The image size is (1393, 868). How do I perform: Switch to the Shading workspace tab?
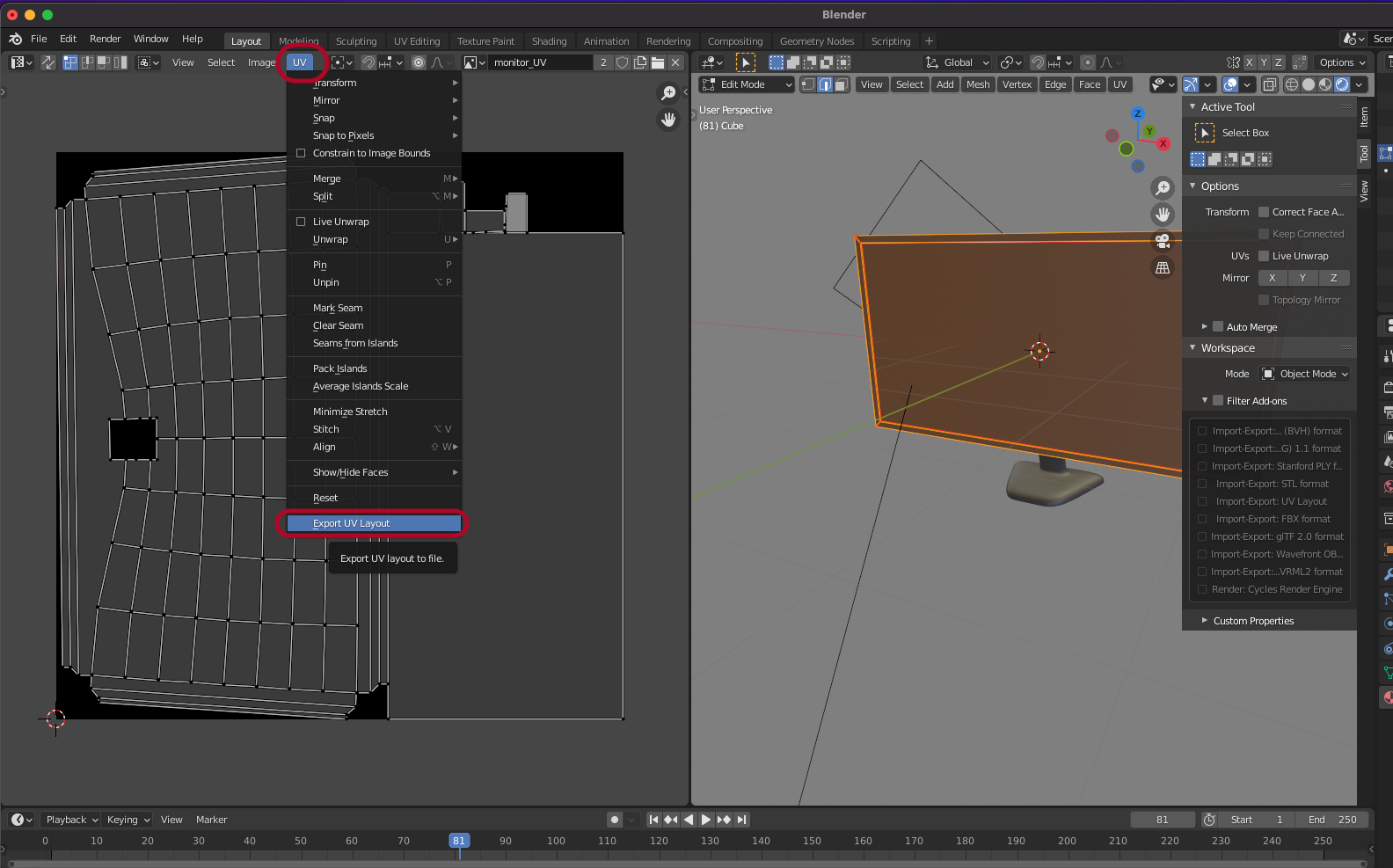click(549, 41)
